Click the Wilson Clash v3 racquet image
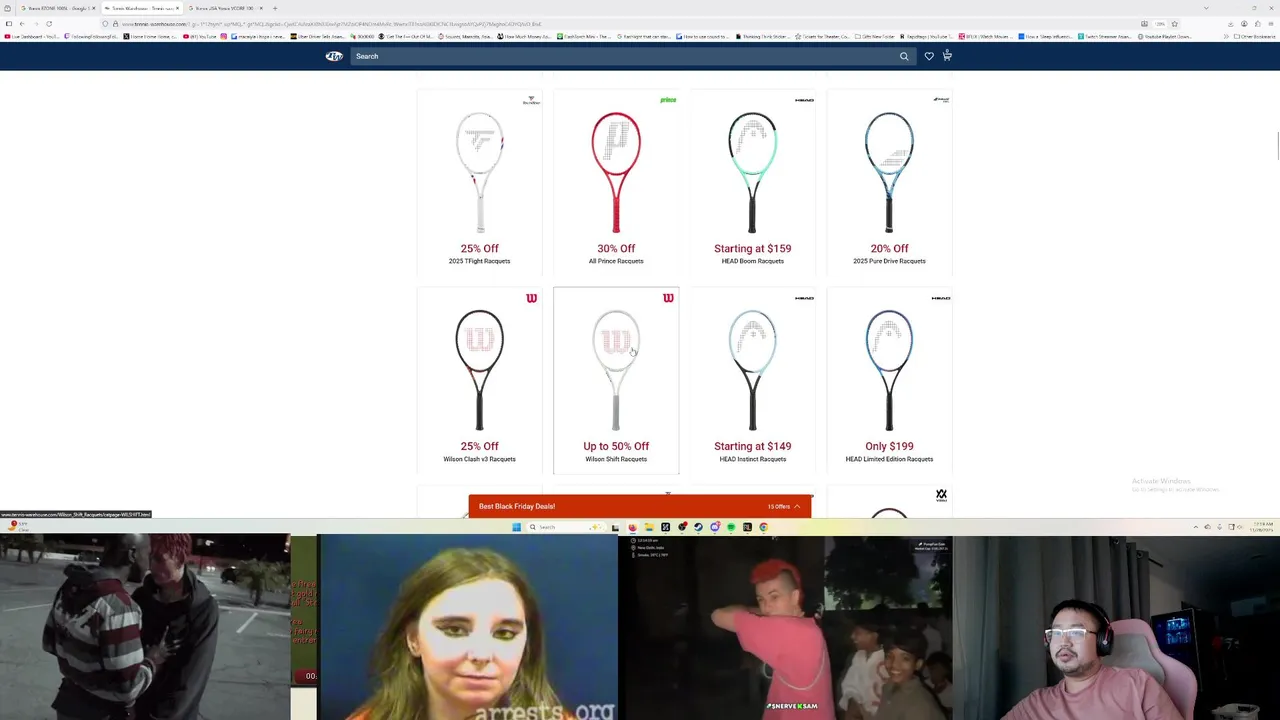1280x720 pixels. pyautogui.click(x=479, y=370)
